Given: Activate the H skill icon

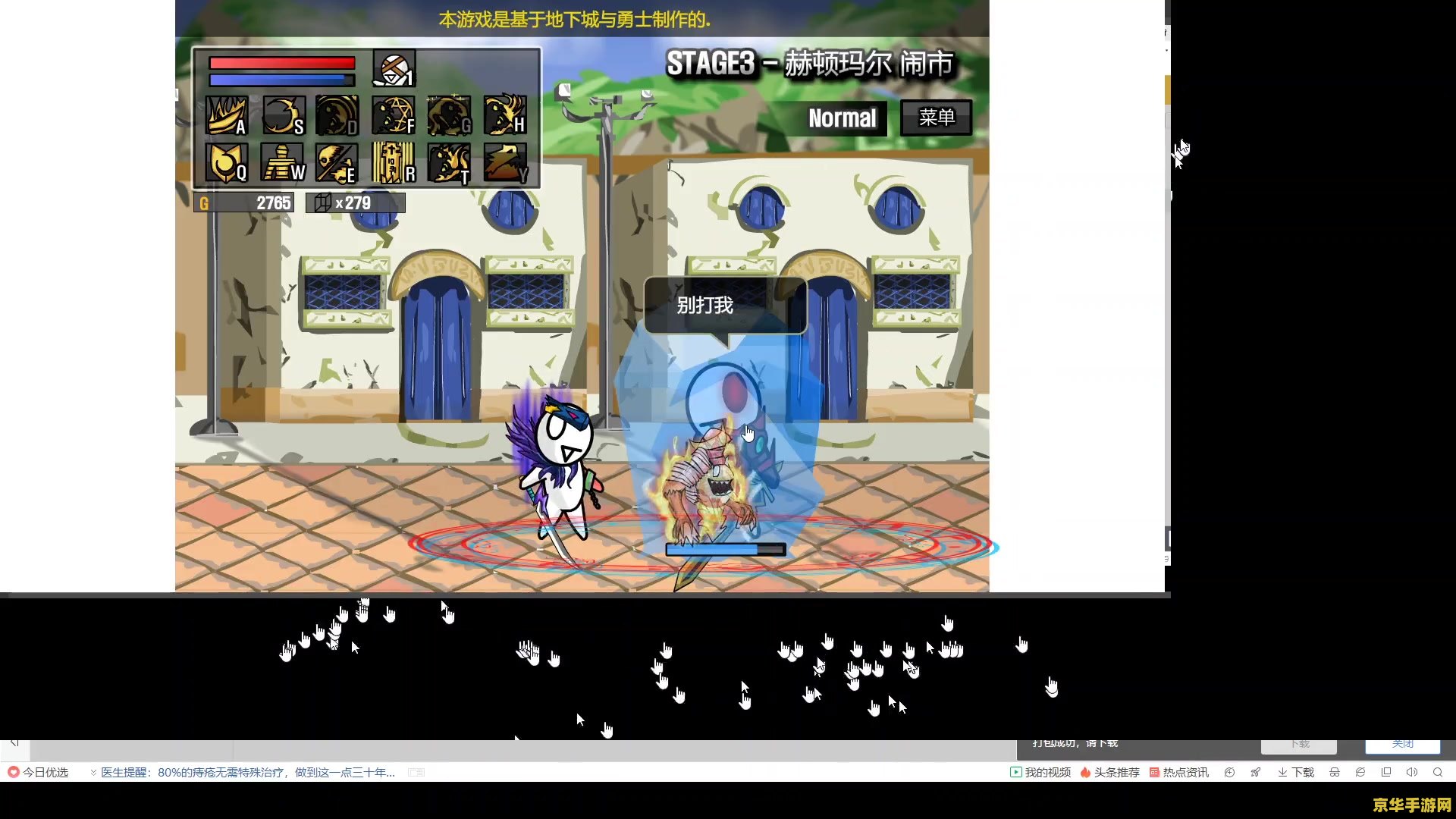Looking at the screenshot, I should click(x=505, y=116).
